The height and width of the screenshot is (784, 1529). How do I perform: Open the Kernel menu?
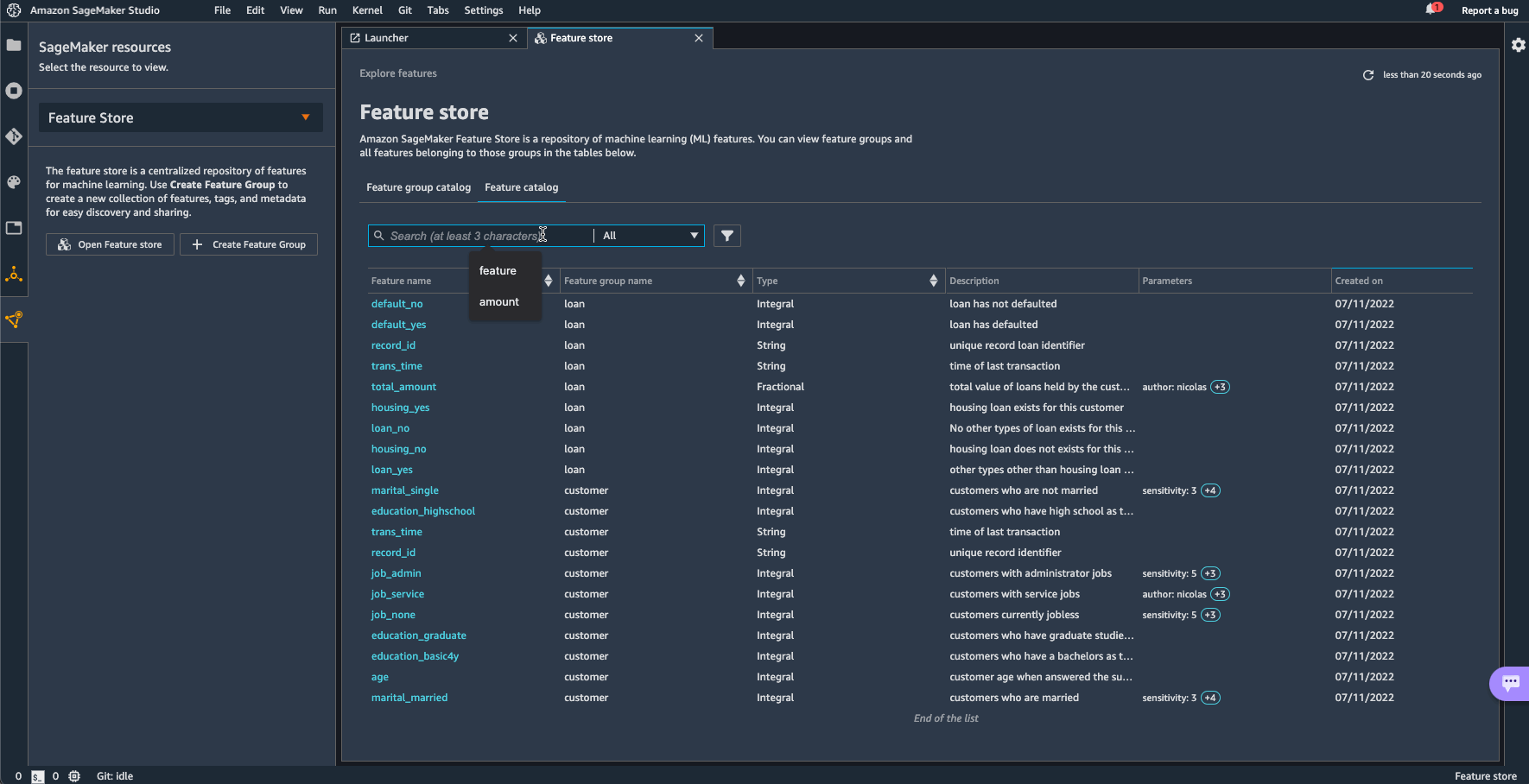click(367, 10)
